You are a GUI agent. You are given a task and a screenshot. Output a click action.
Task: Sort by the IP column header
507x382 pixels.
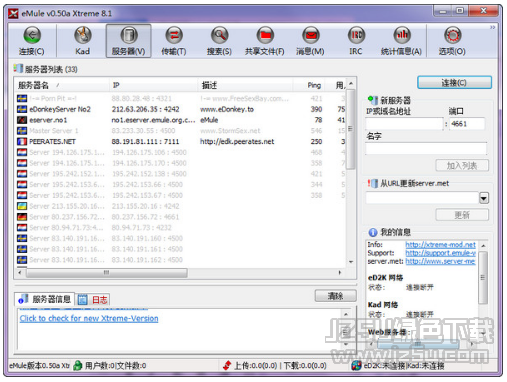[x=153, y=85]
